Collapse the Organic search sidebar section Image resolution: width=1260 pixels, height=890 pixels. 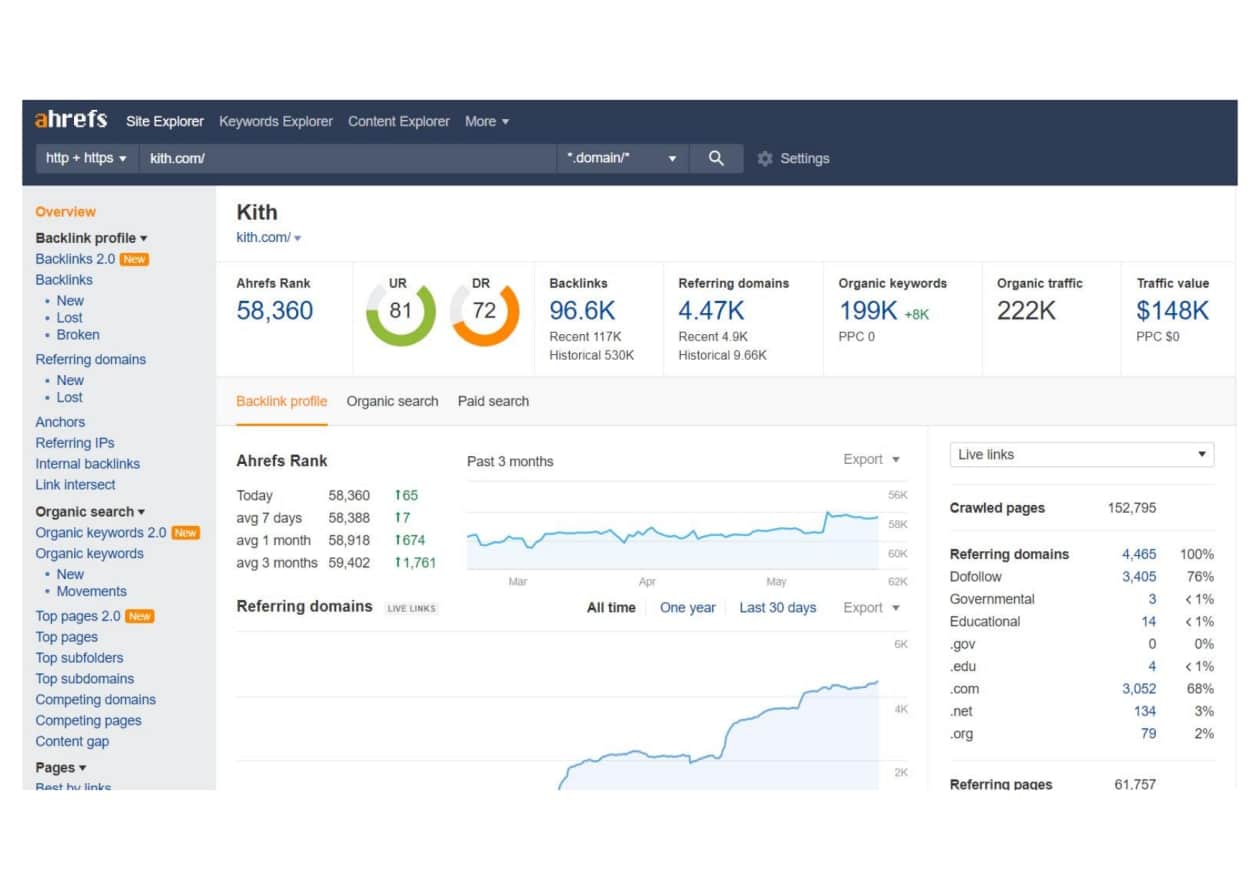click(x=90, y=511)
